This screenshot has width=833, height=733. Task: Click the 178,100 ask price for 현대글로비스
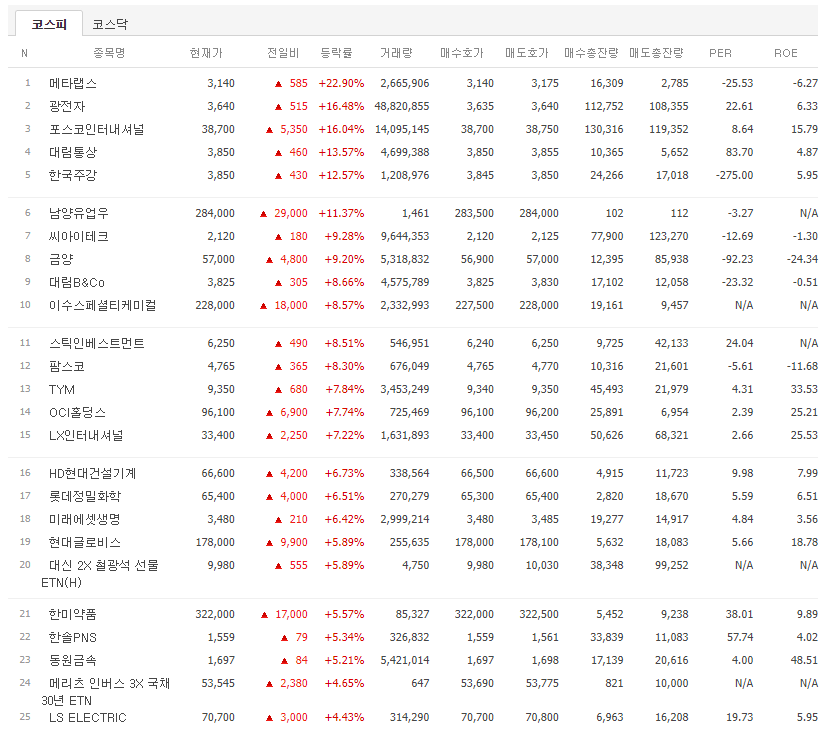coord(539,542)
